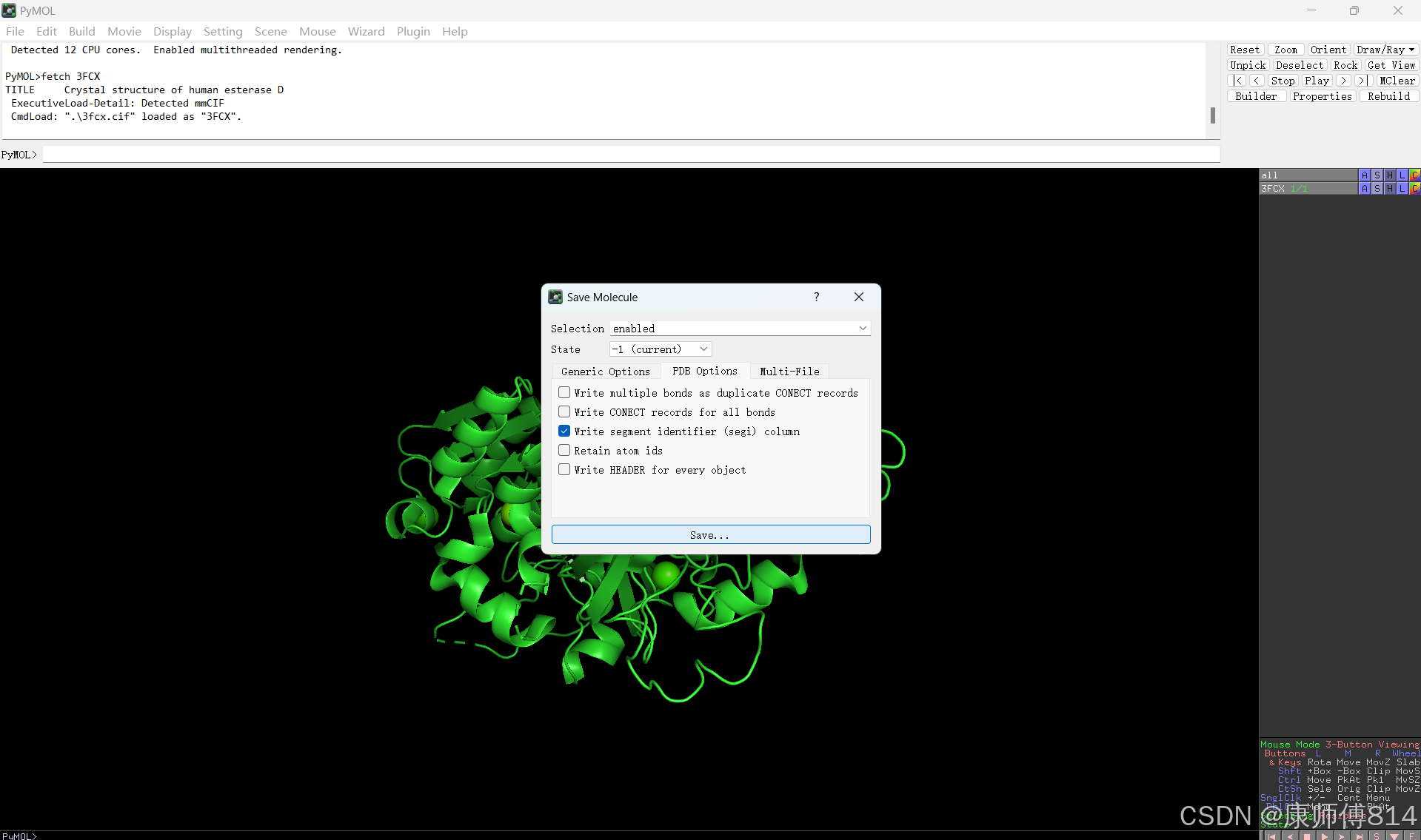
Task: Check the 'Retain atom ids' option
Action: 564,450
